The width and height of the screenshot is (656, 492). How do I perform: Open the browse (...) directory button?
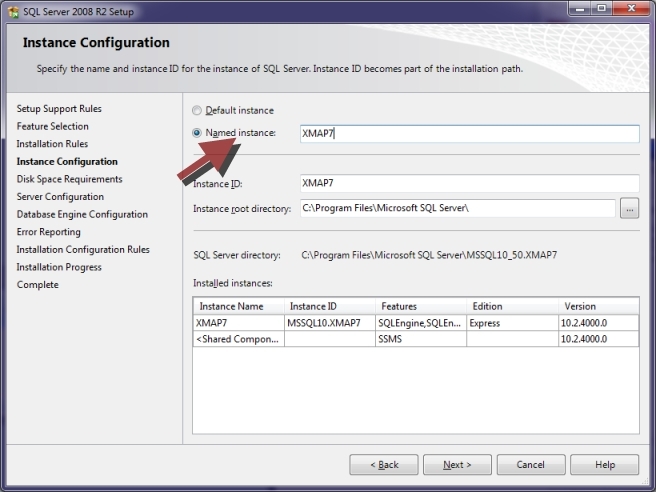pyautogui.click(x=629, y=208)
